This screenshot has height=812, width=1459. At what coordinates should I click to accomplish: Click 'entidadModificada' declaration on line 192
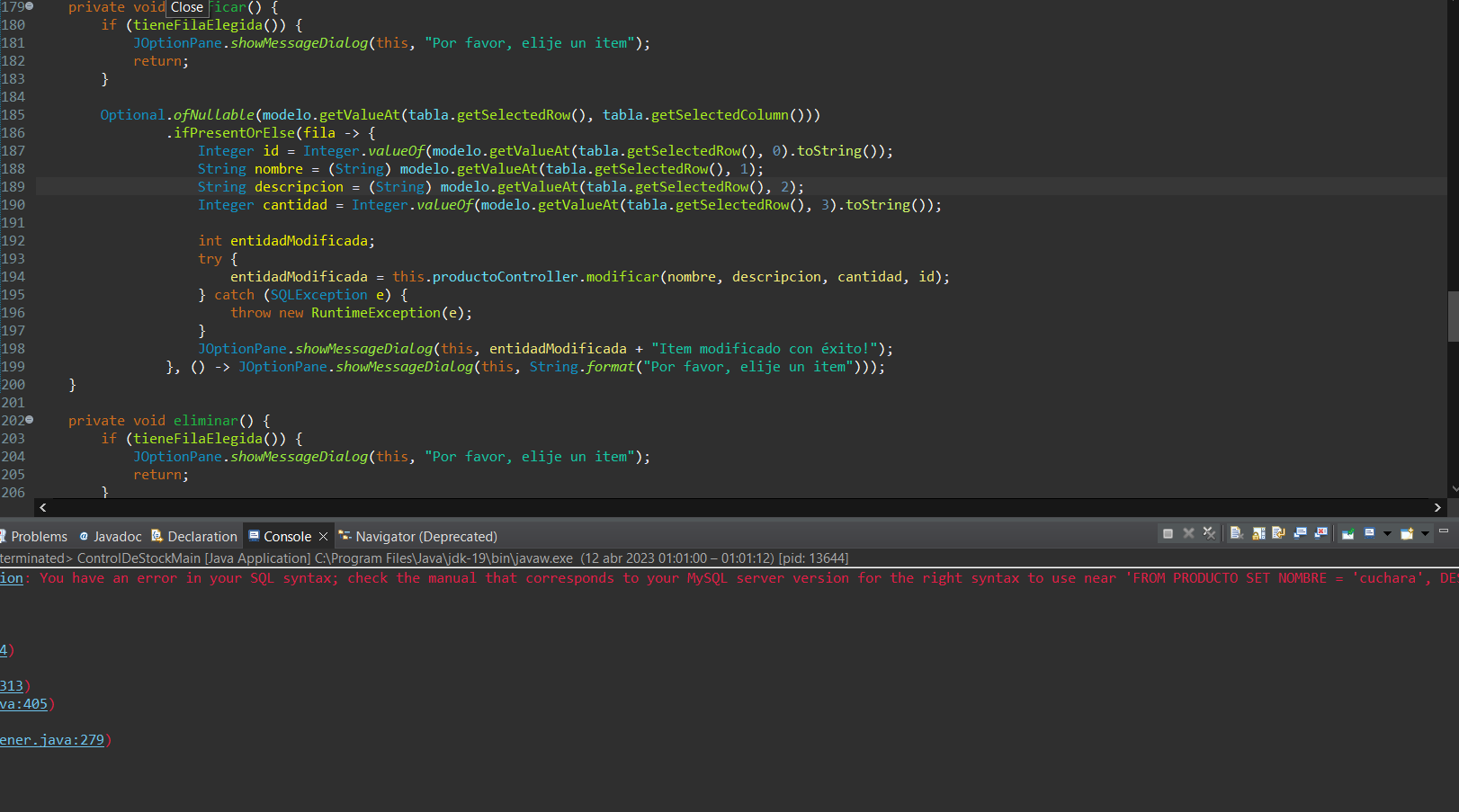299,241
